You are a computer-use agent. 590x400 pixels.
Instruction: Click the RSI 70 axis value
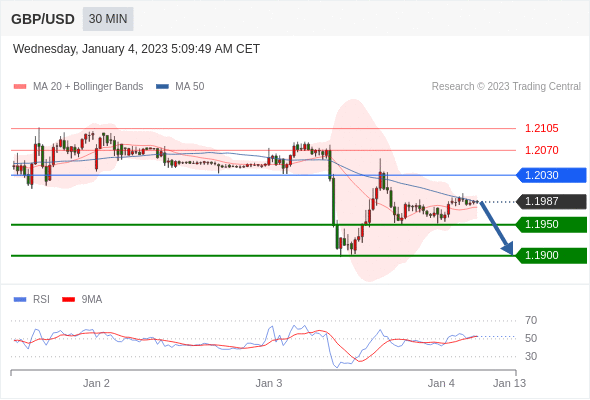pos(531,321)
